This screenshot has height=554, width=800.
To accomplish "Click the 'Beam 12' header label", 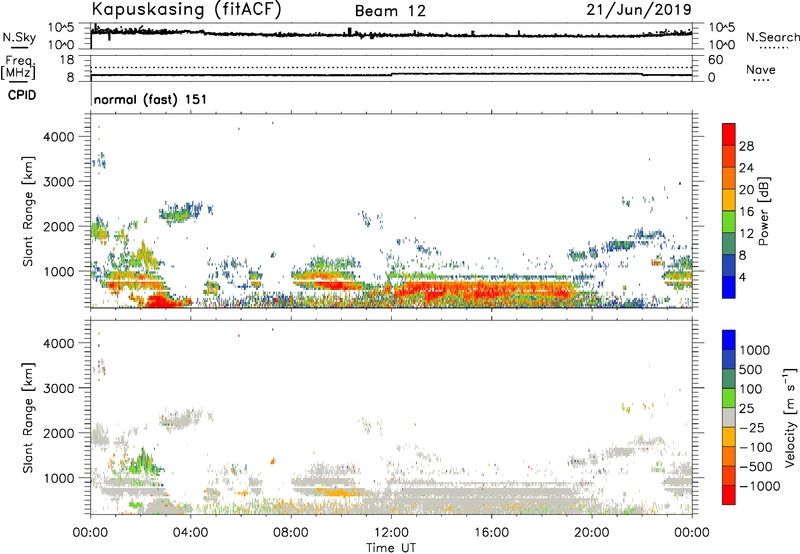I will (x=390, y=11).
